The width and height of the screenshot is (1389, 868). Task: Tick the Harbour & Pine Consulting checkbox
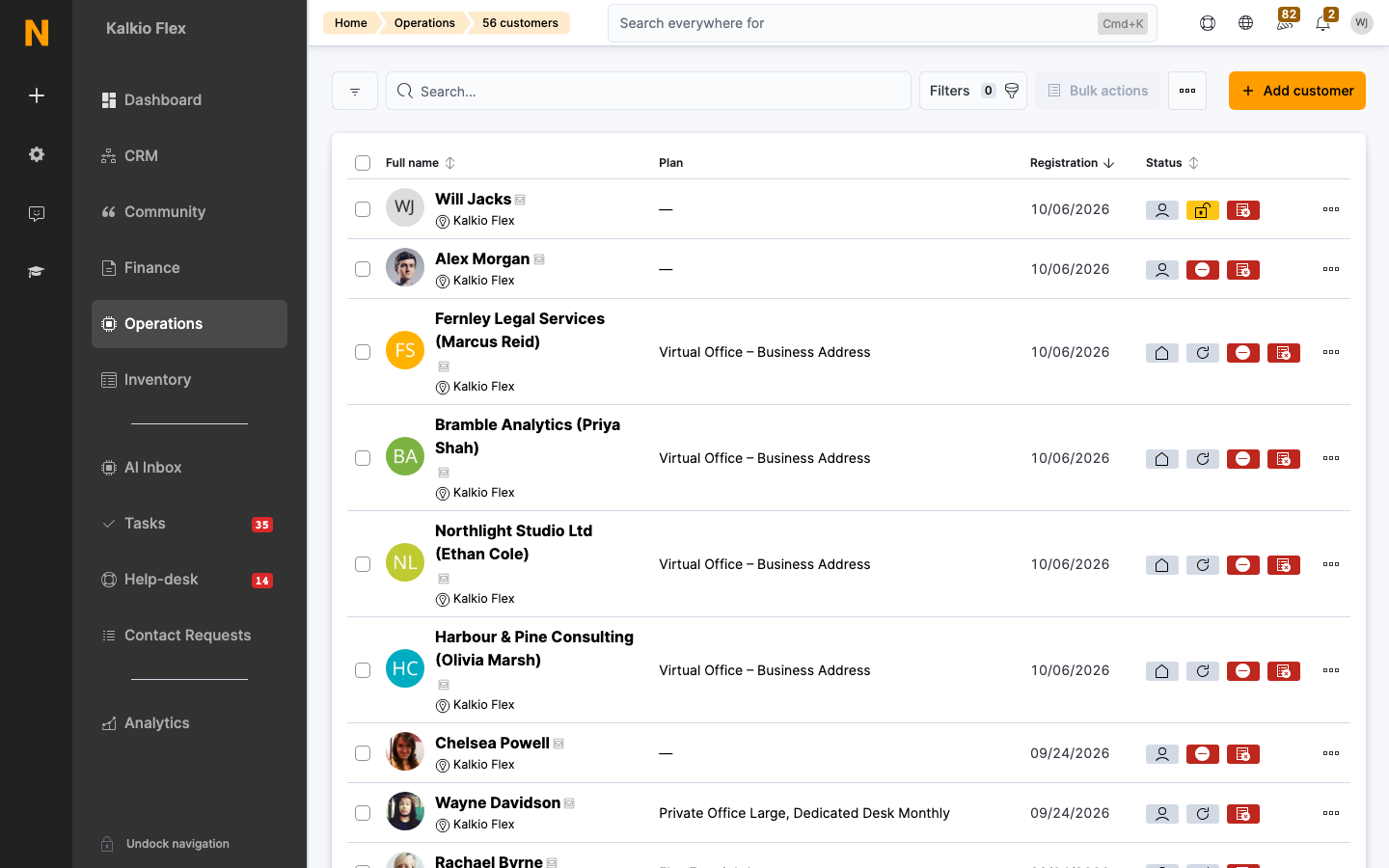click(363, 670)
